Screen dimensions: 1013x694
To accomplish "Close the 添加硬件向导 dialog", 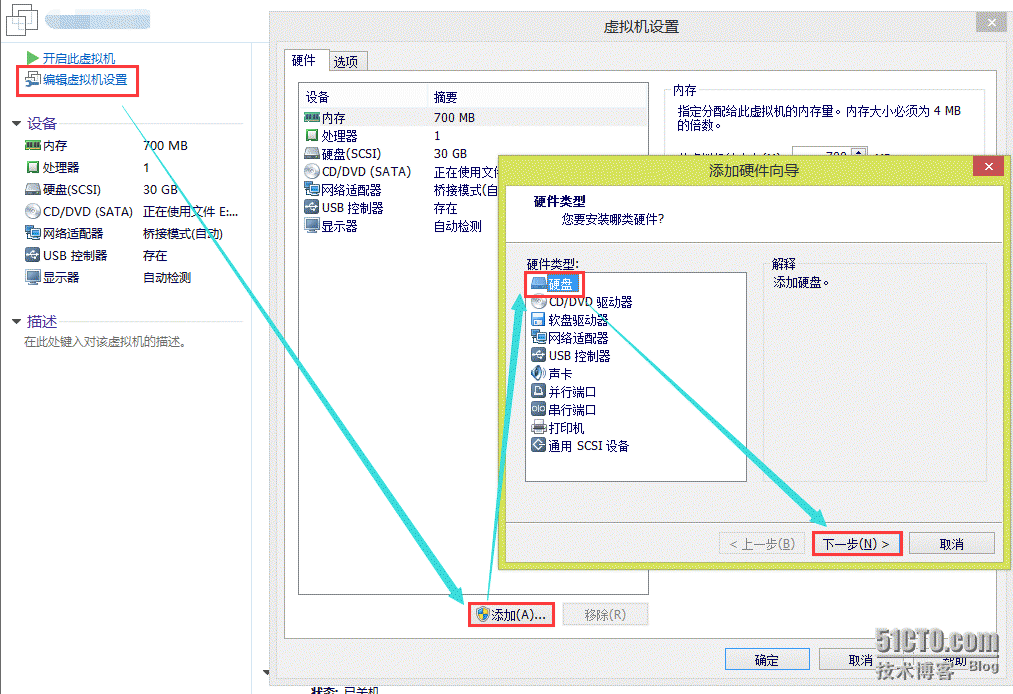I will click(988, 167).
